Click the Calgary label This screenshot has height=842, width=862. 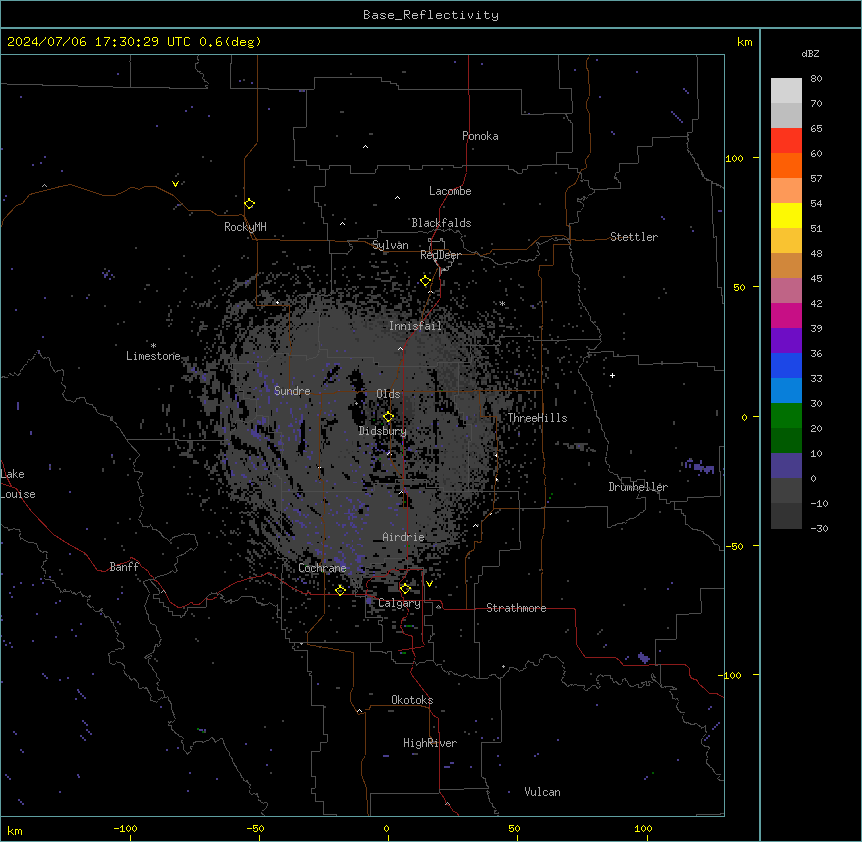tap(399, 603)
